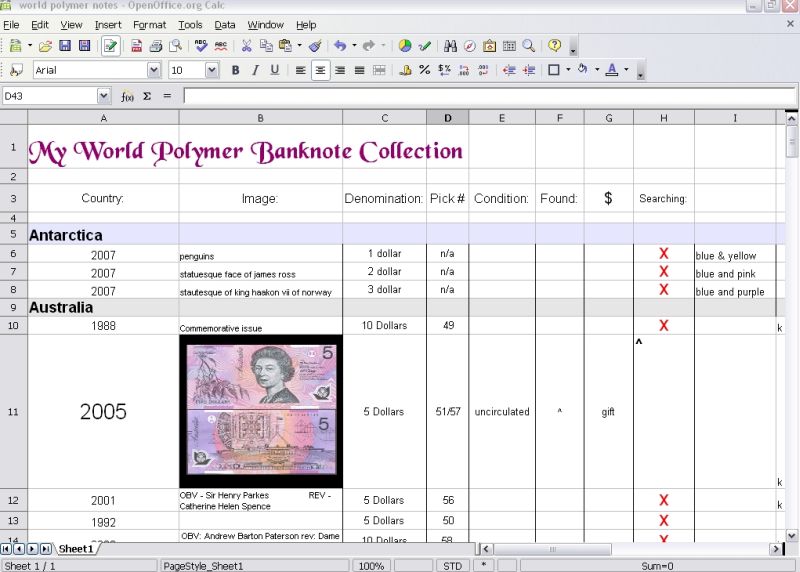
Task: Select row 11 header
Action: (13, 411)
